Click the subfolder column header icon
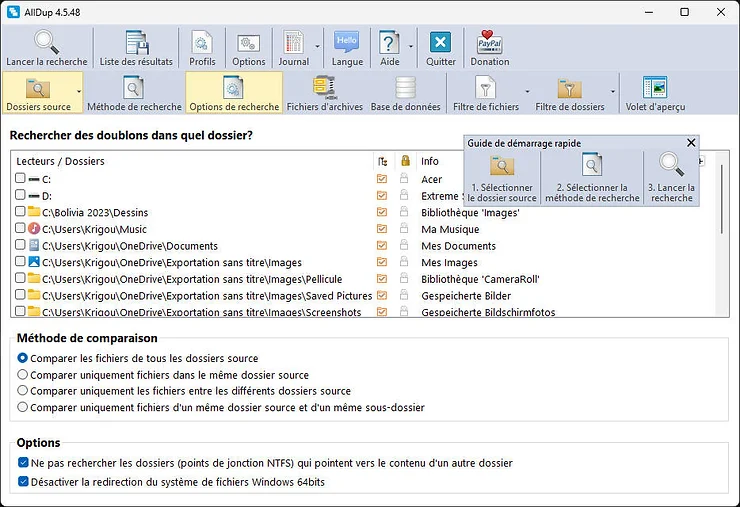Image resolution: width=740 pixels, height=507 pixels. tap(382, 161)
